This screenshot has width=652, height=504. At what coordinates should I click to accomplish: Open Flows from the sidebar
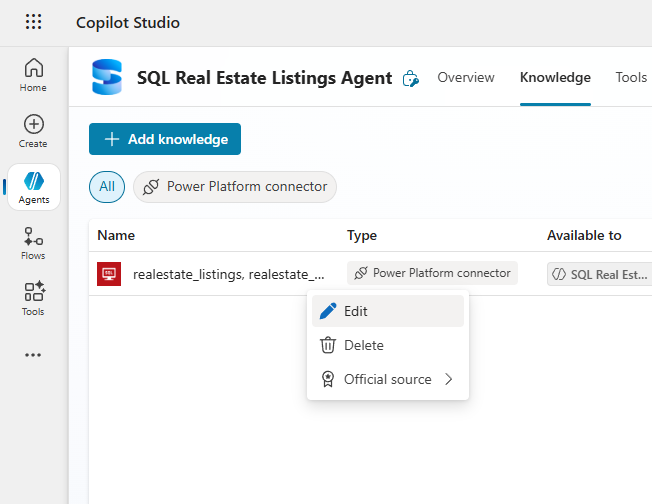33,243
